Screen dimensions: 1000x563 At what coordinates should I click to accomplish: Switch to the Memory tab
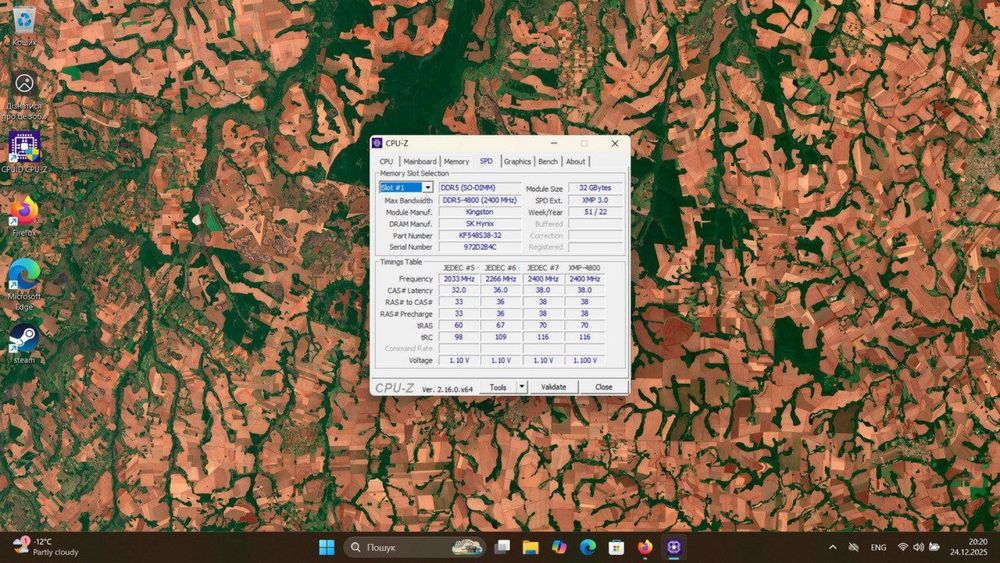(456, 161)
